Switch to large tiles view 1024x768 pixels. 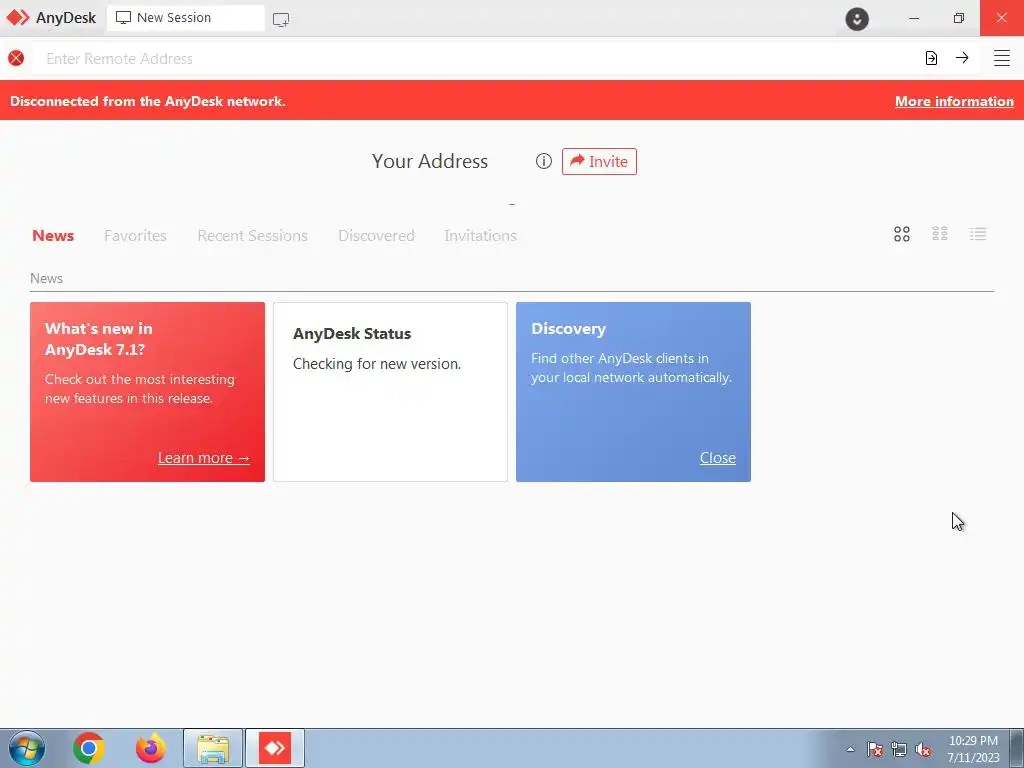(x=902, y=234)
